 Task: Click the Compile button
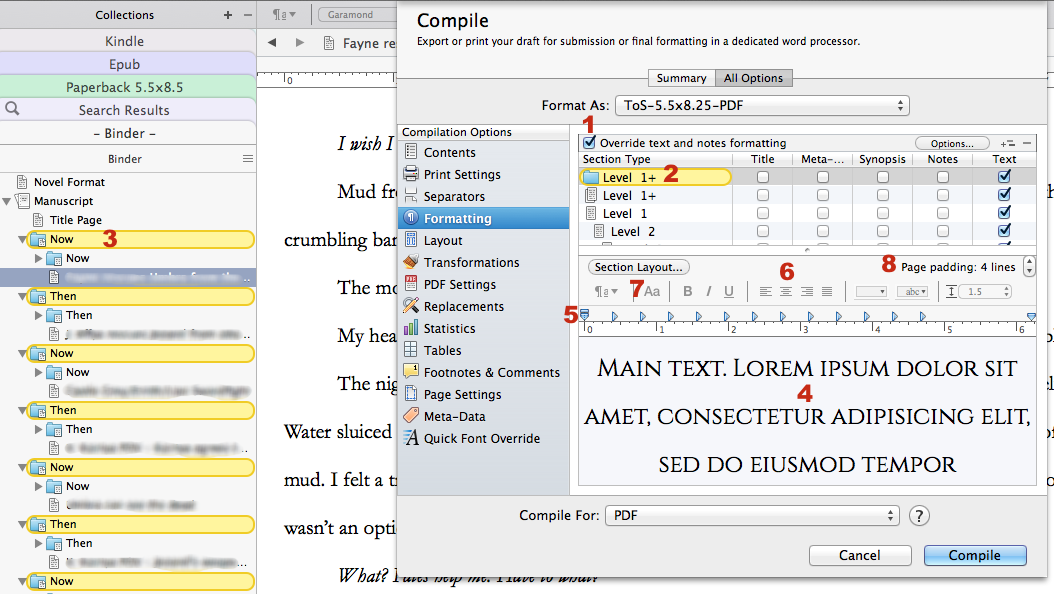975,555
